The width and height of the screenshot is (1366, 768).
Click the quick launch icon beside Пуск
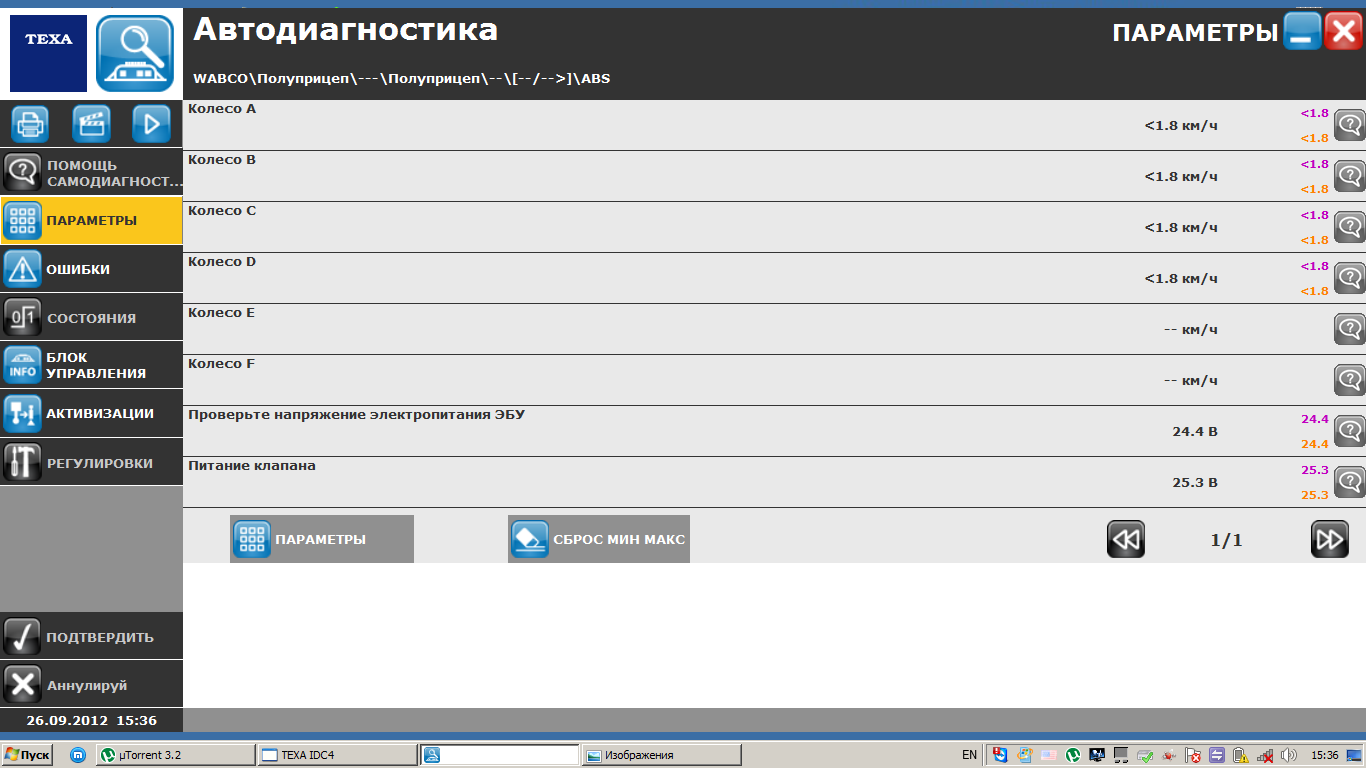click(77, 755)
